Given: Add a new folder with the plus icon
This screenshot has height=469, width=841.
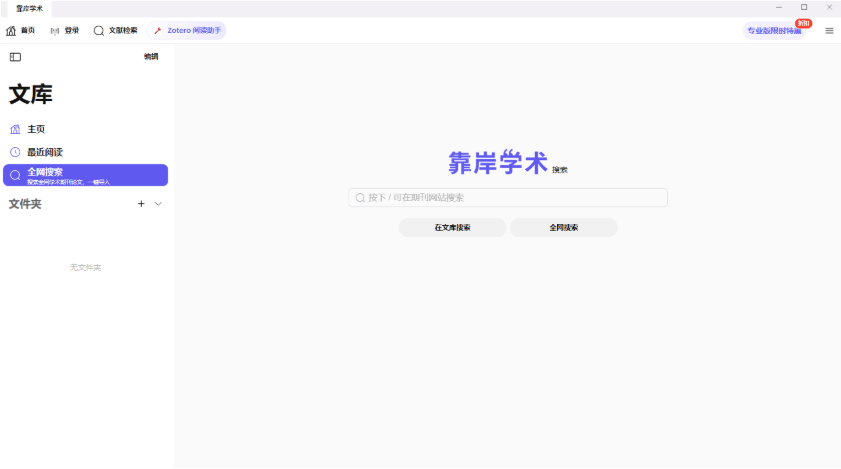Looking at the screenshot, I should 141,204.
